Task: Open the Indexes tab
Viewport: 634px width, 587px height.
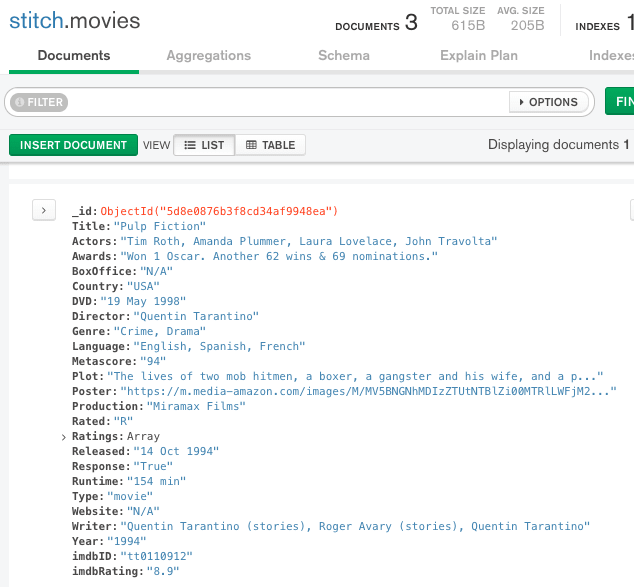Action: pos(611,56)
